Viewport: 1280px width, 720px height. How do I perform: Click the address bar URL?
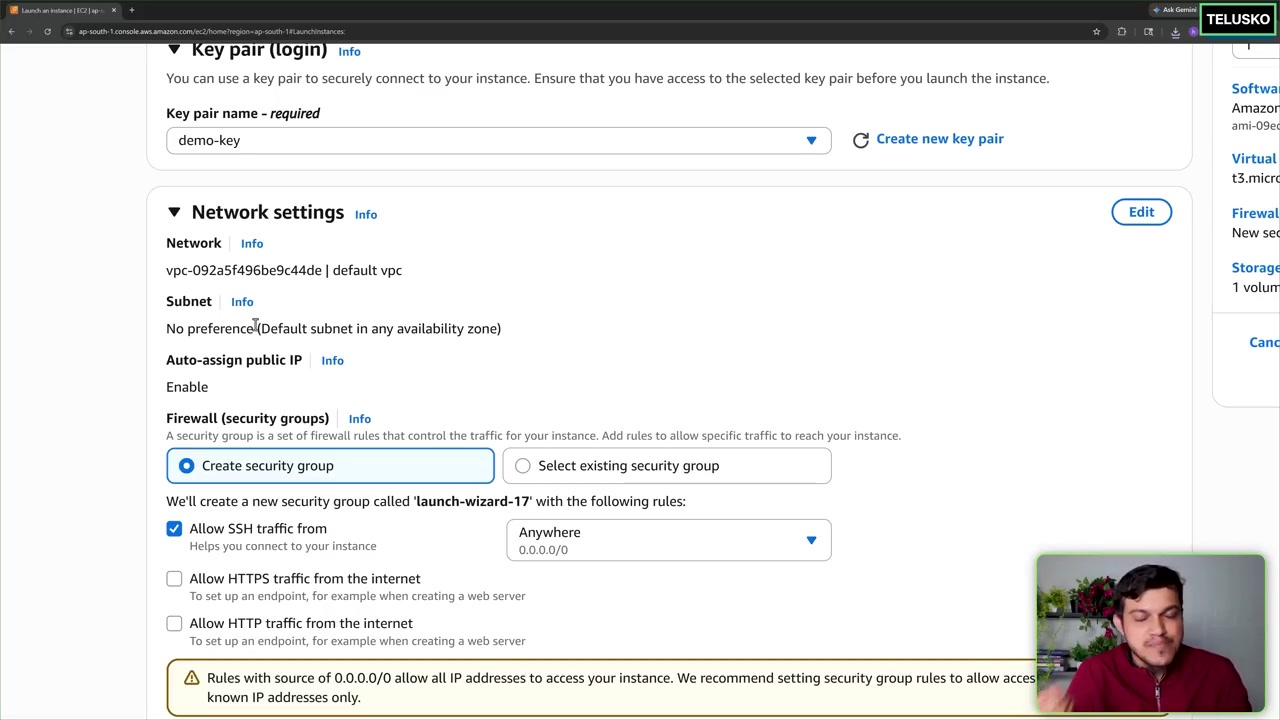(212, 31)
